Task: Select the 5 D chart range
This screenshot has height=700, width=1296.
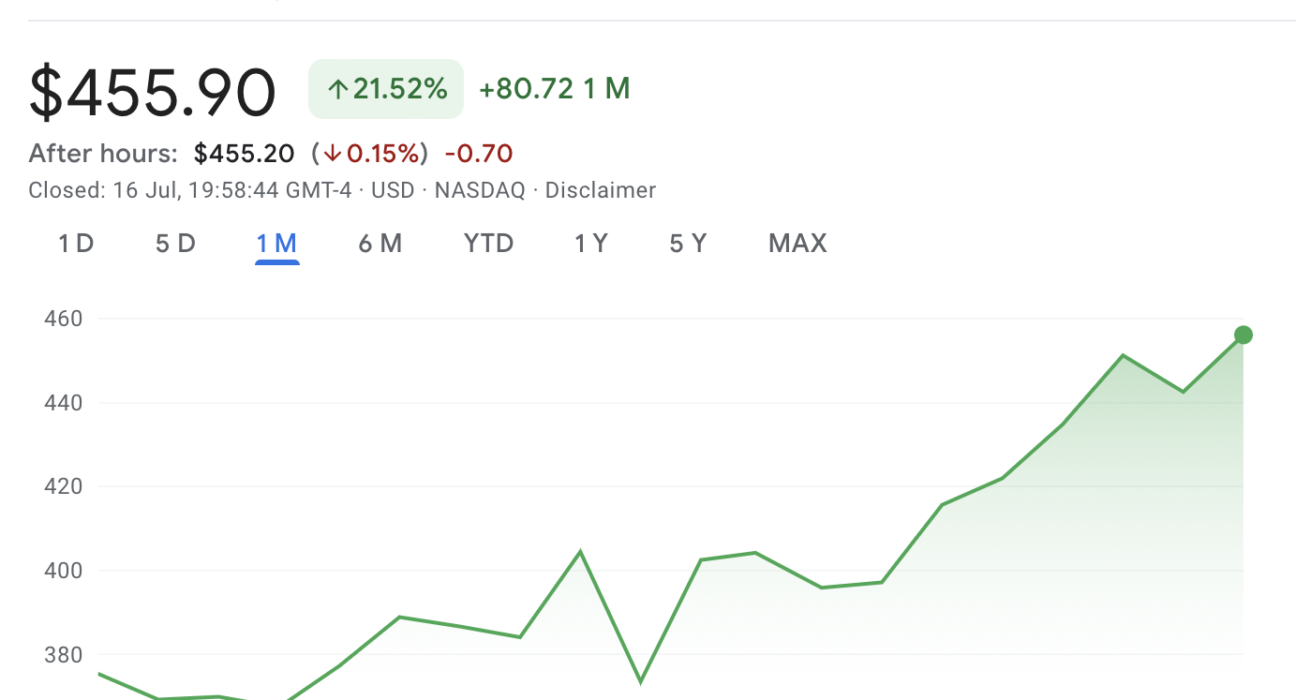Action: tap(175, 243)
